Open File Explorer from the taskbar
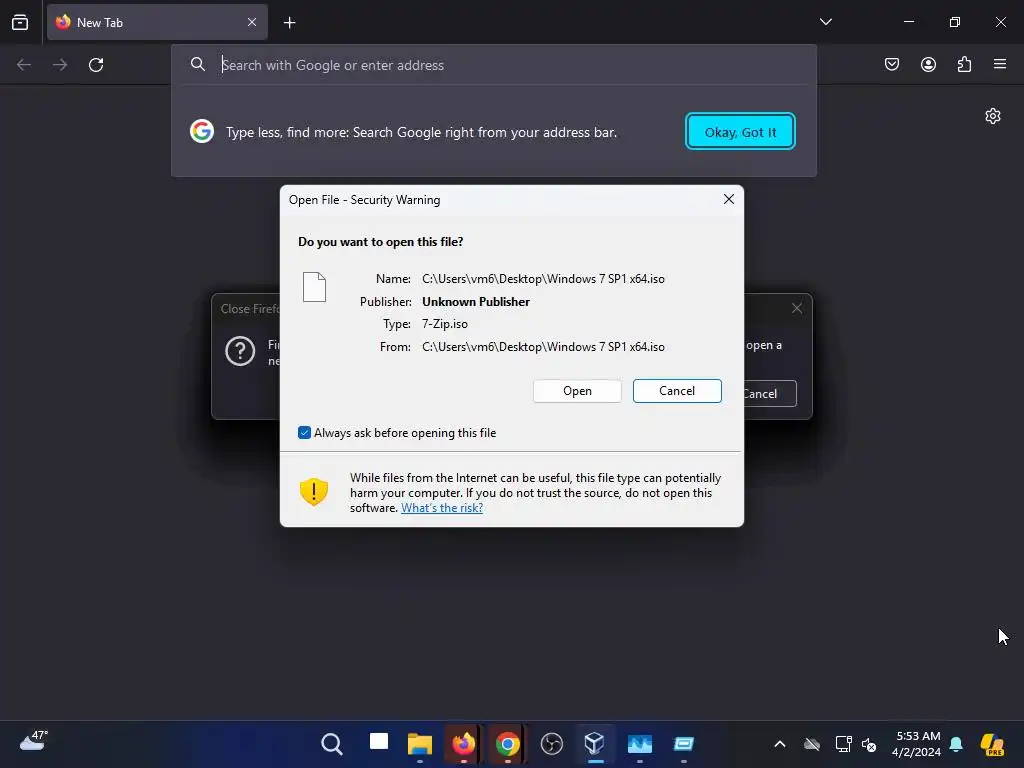Viewport: 1024px width, 768px height. (420, 744)
